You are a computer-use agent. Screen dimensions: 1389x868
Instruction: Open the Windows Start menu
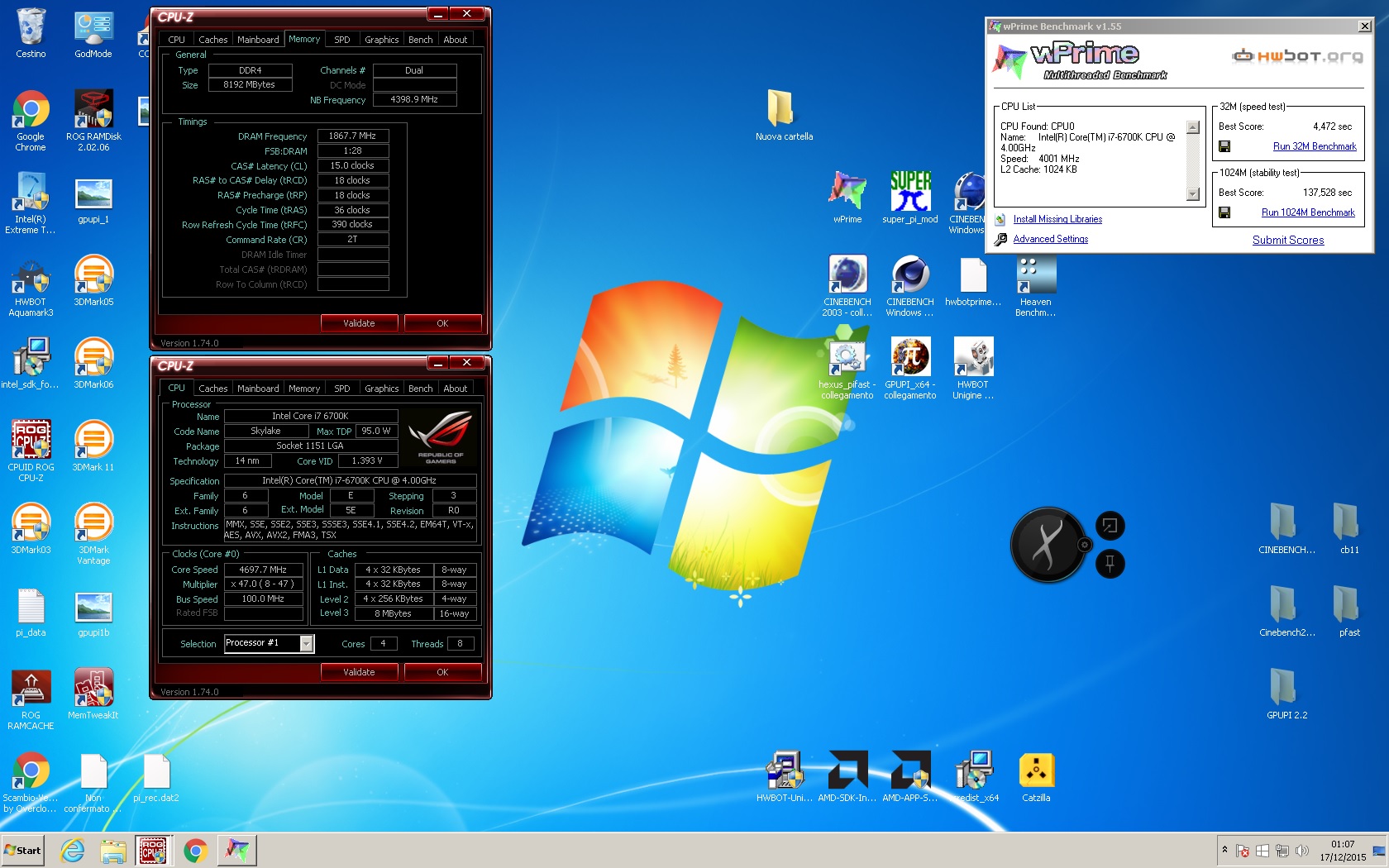(22, 851)
